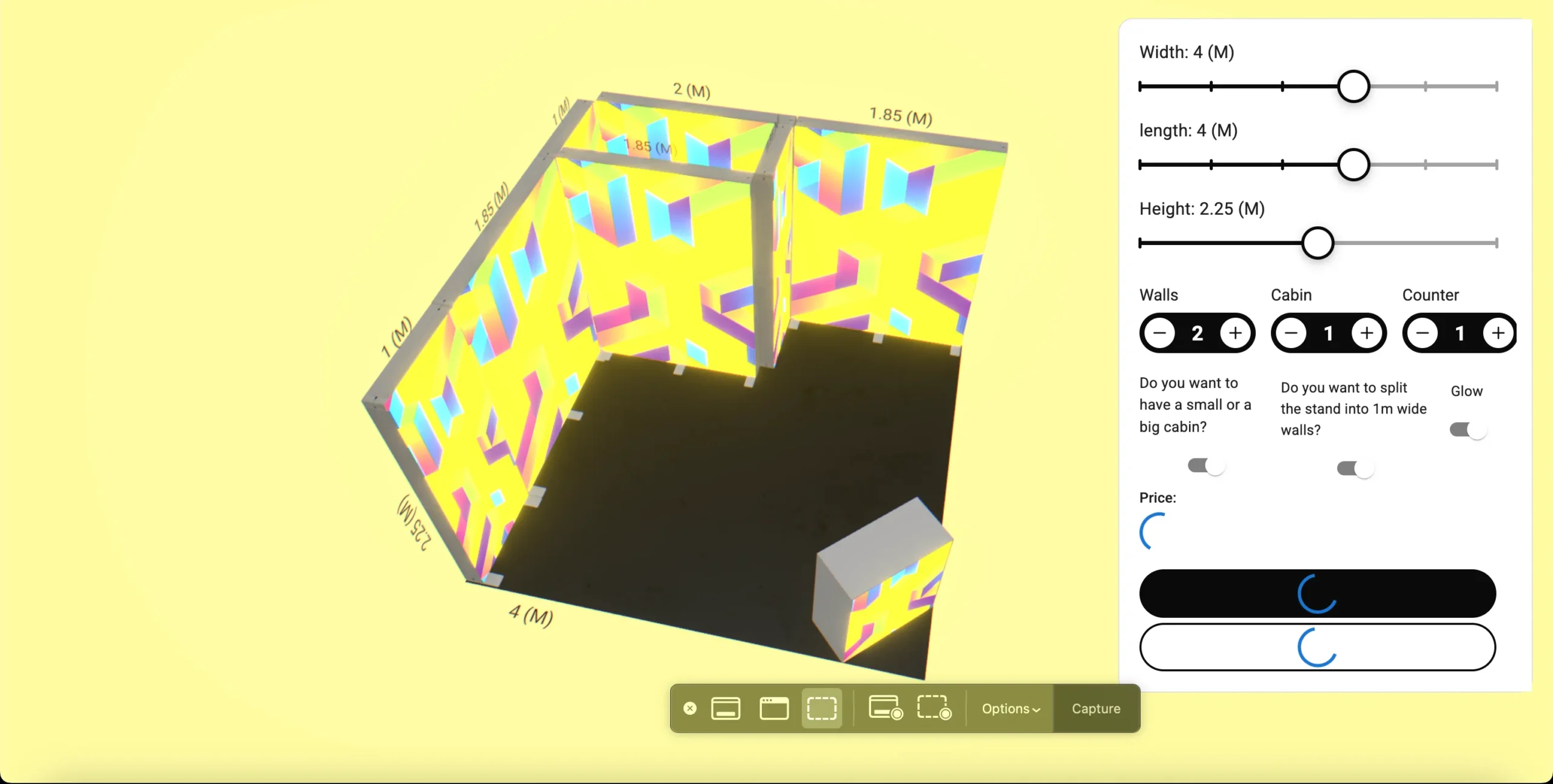Screen dimensions: 1553x784
Task: Increase the Walls count with plus
Action: 1235,333
